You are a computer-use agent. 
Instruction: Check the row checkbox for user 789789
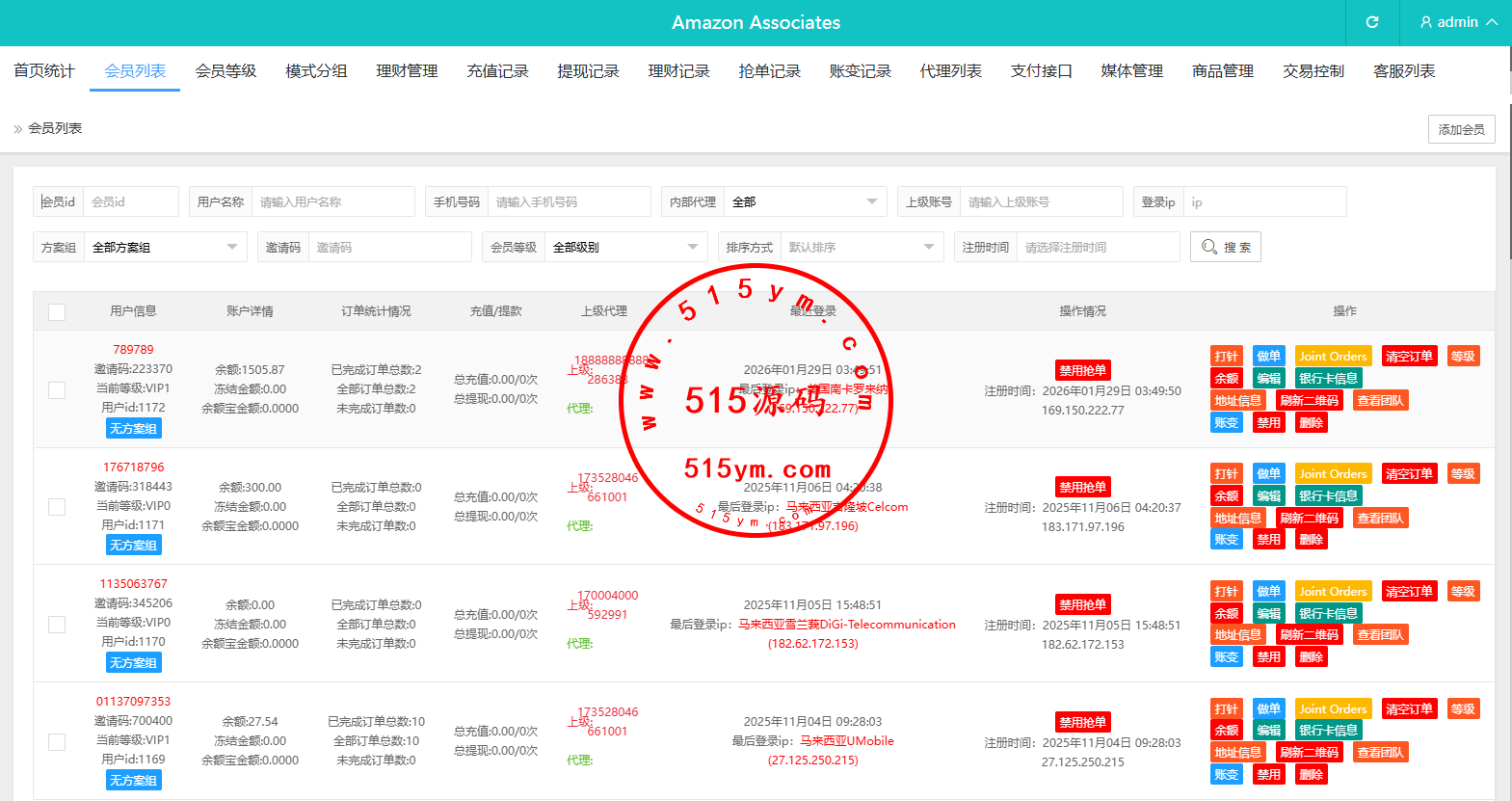[x=57, y=389]
